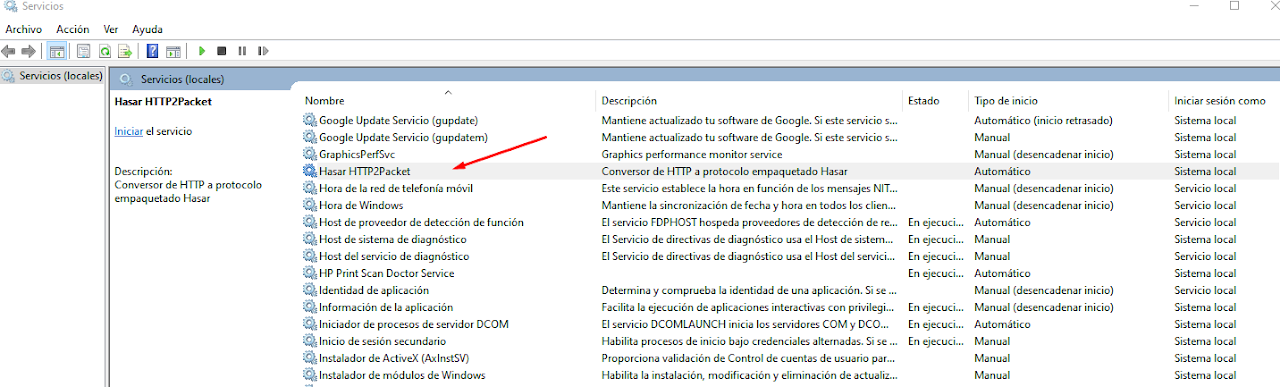1280x387 pixels.
Task: Select Servicios (locales) in the console tree
Action: coord(60,75)
